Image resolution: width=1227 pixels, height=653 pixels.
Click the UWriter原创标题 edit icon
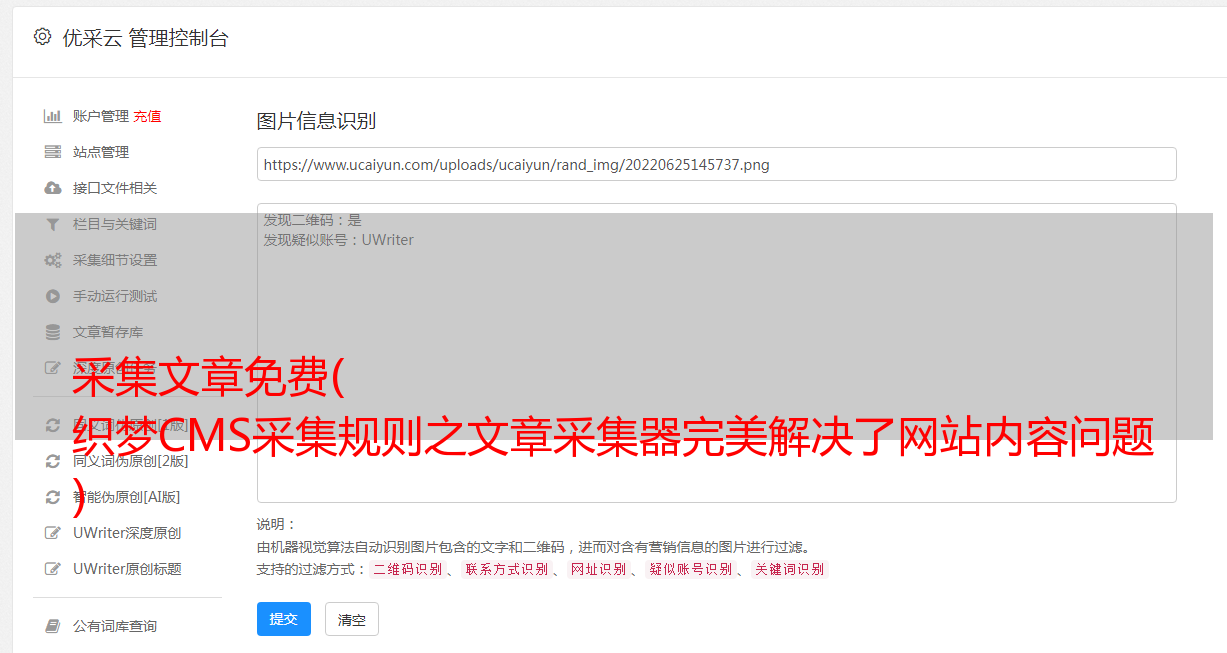click(53, 569)
